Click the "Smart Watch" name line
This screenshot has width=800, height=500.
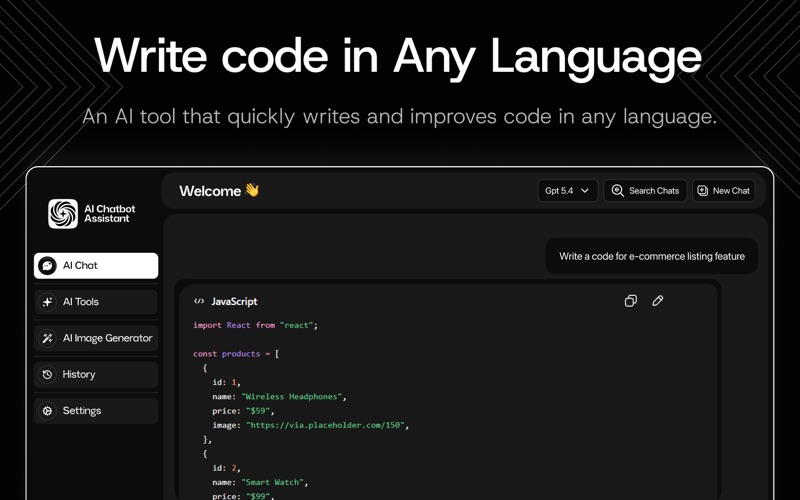[x=260, y=482]
